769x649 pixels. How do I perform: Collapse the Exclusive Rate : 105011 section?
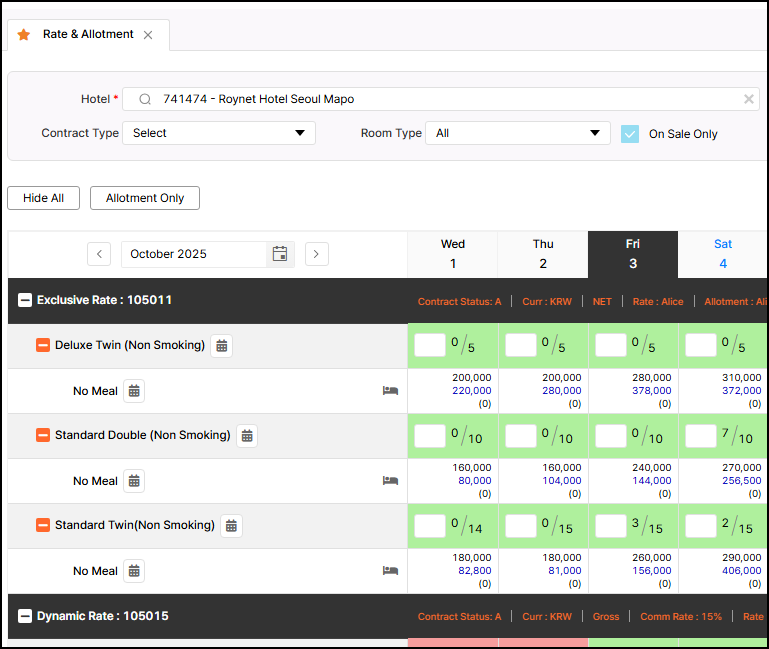25,300
